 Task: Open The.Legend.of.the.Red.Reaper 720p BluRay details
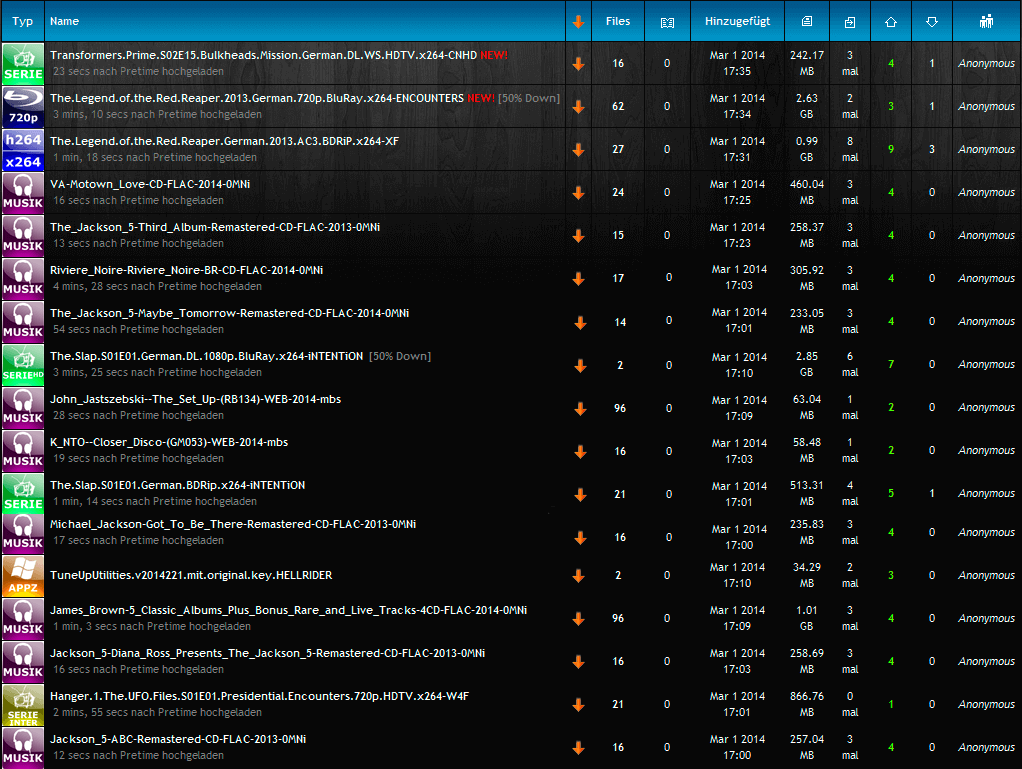[257, 98]
